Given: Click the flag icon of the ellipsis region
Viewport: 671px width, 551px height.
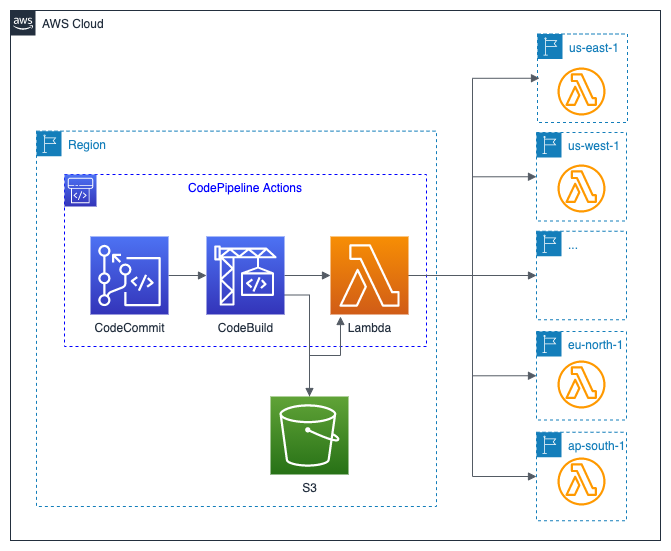Looking at the screenshot, I should [549, 243].
